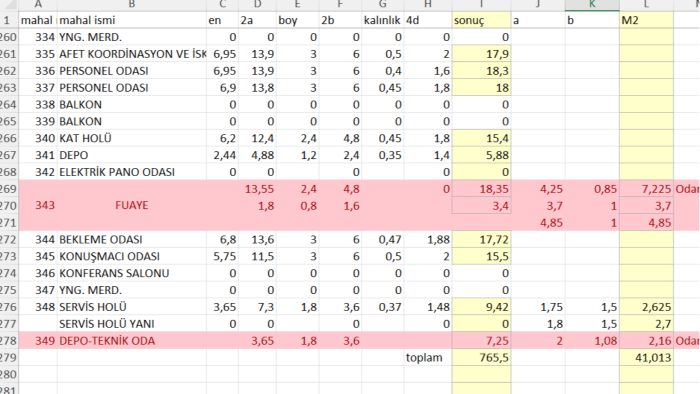Select sonuç value 9,42 in row 276
This screenshot has width=700, height=394.
pos(481,307)
